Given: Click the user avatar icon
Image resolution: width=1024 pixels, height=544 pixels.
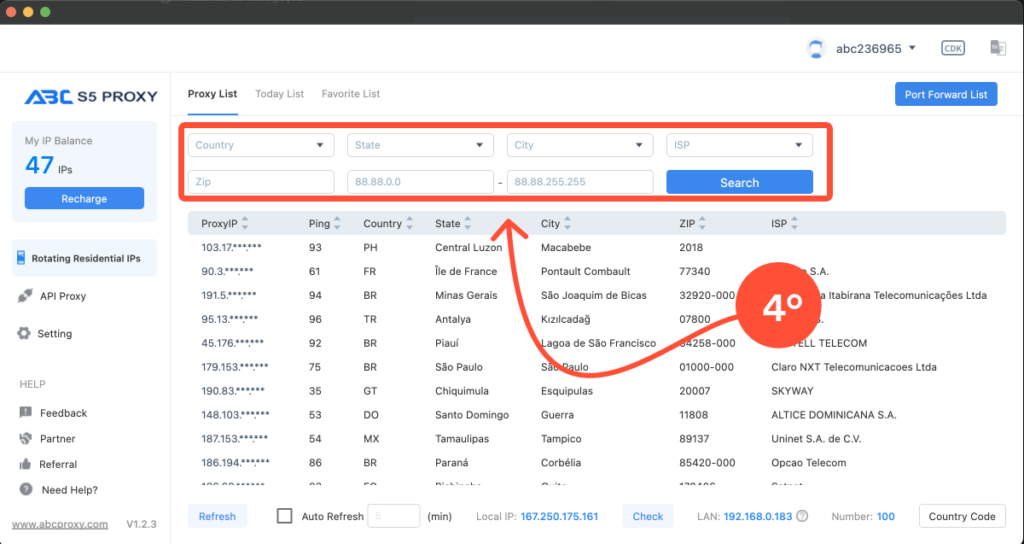Looking at the screenshot, I should pyautogui.click(x=816, y=48).
